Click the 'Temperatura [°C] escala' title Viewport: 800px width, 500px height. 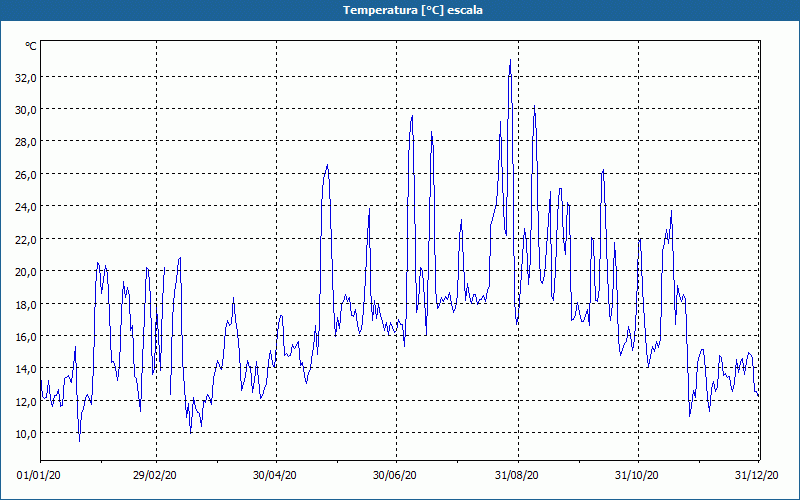(x=413, y=10)
